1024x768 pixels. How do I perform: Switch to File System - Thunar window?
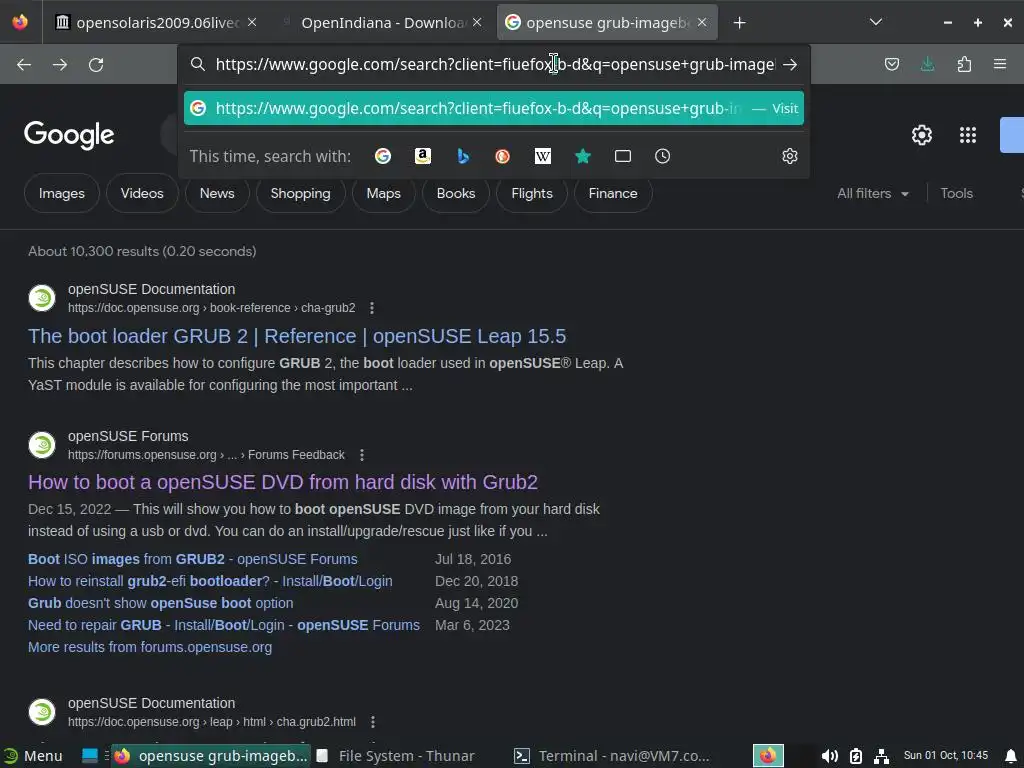396,756
